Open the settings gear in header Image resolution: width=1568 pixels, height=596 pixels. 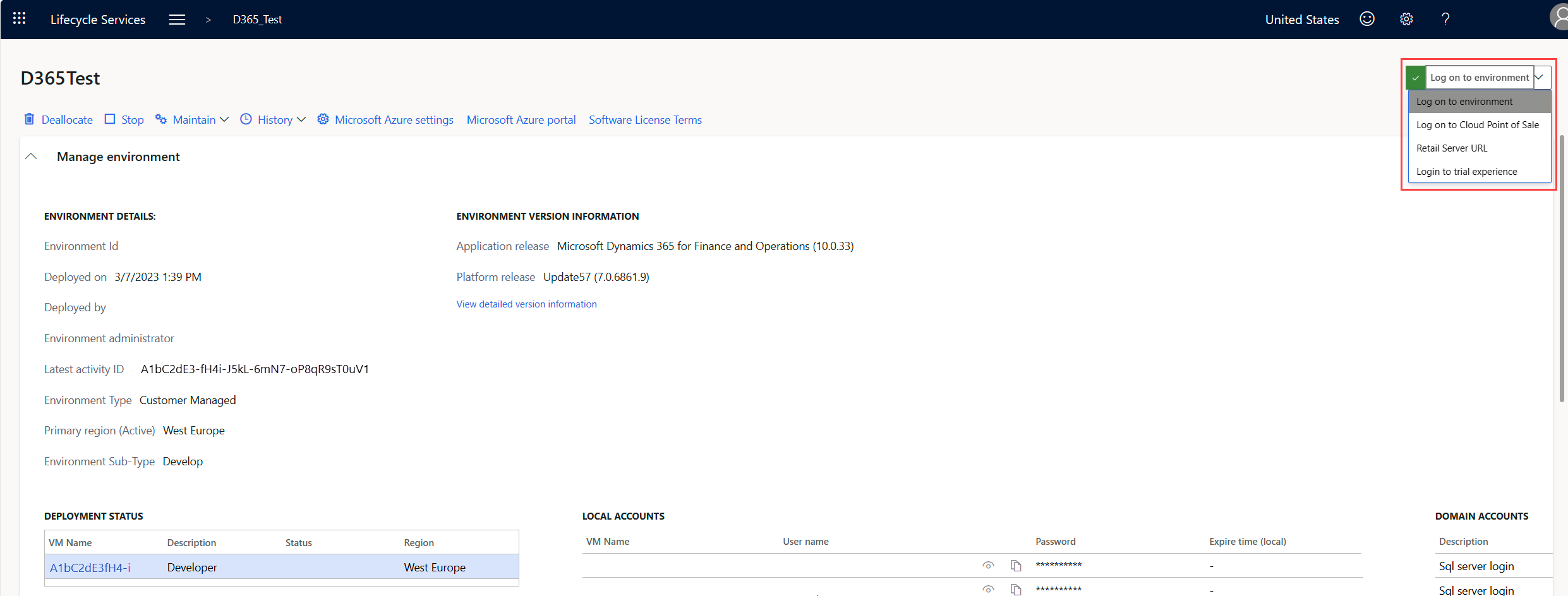[x=1406, y=19]
